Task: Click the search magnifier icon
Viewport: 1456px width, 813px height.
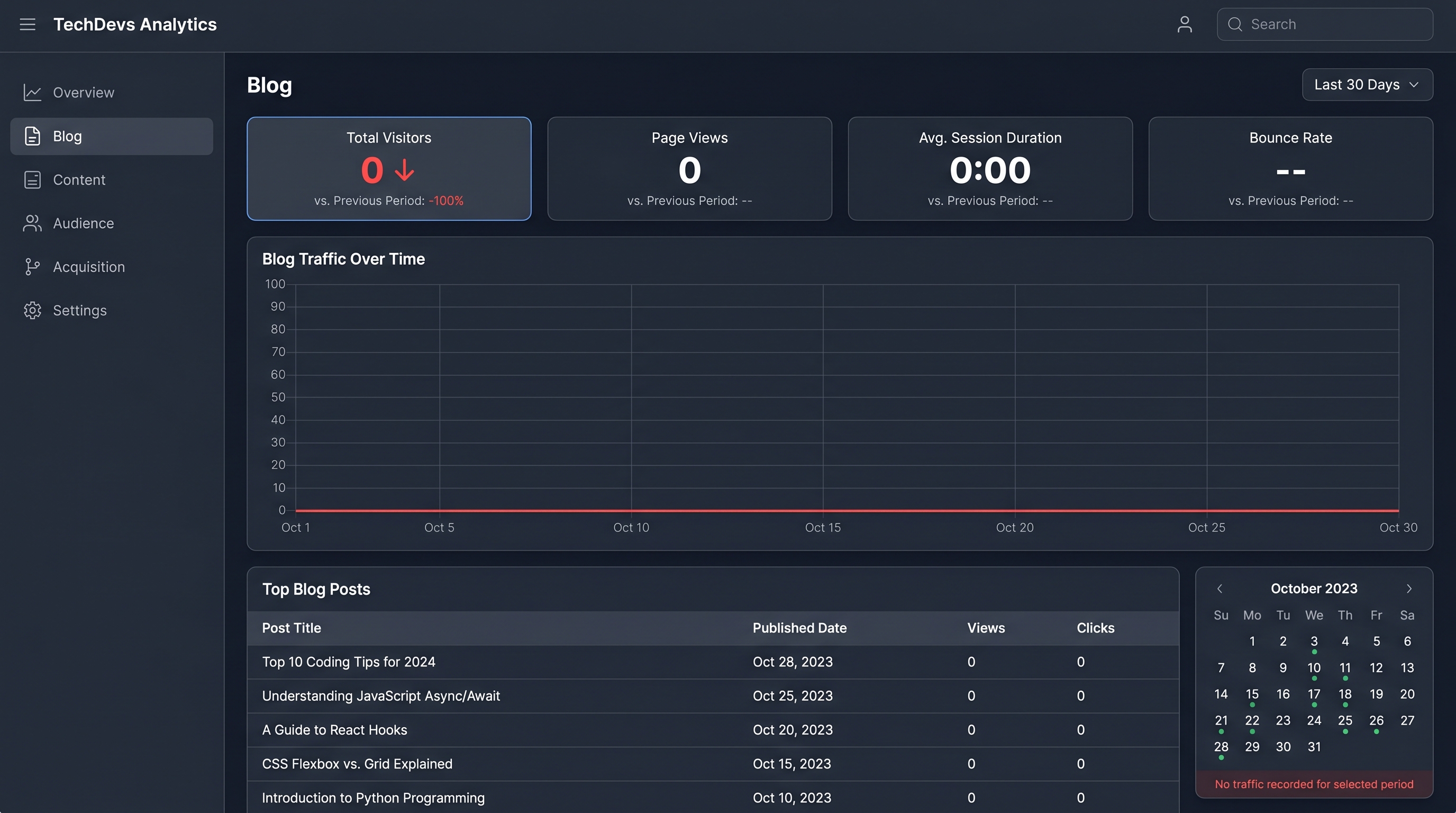Action: (x=1235, y=24)
